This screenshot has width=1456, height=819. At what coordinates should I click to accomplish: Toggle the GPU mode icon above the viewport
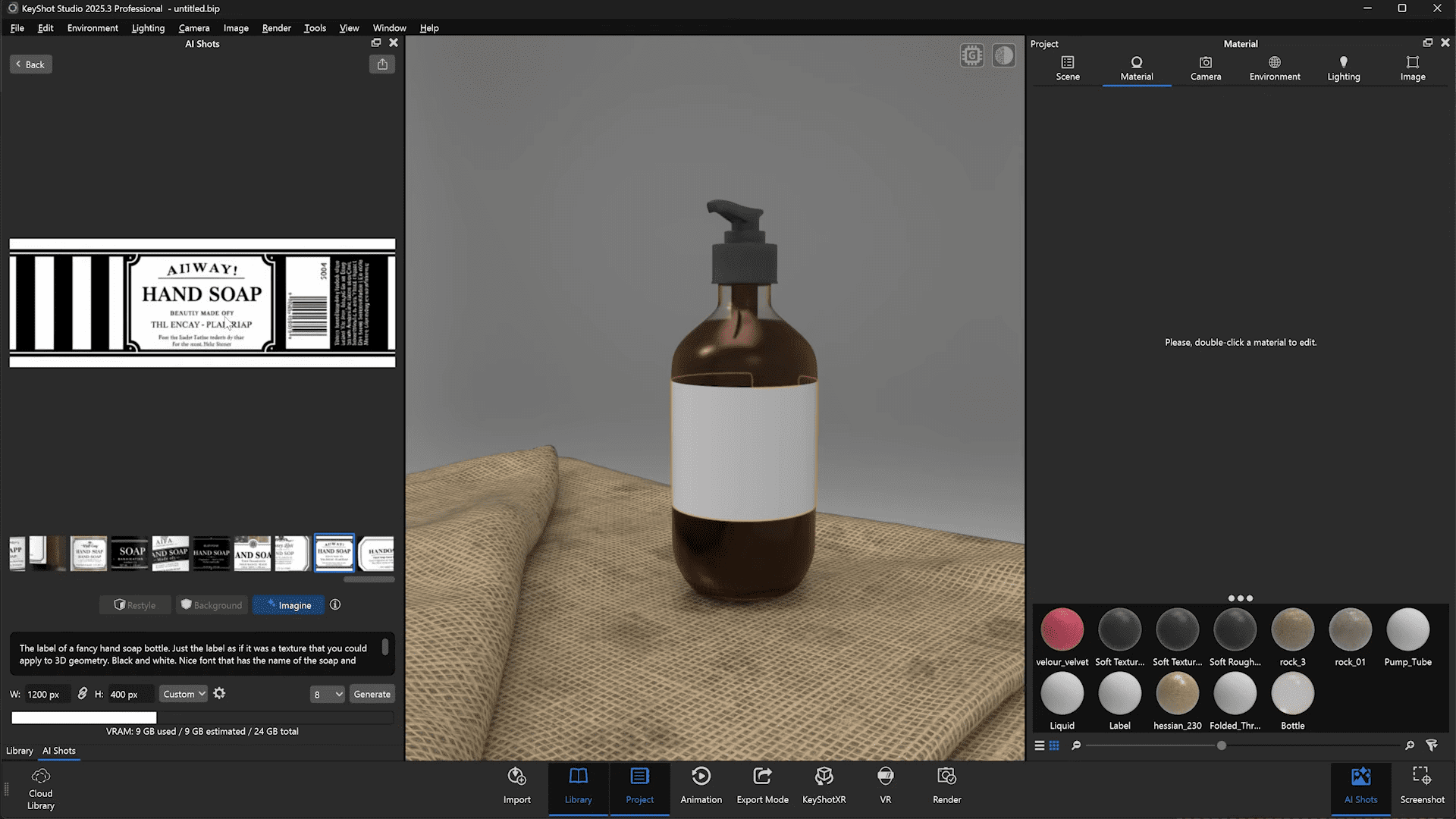point(971,55)
